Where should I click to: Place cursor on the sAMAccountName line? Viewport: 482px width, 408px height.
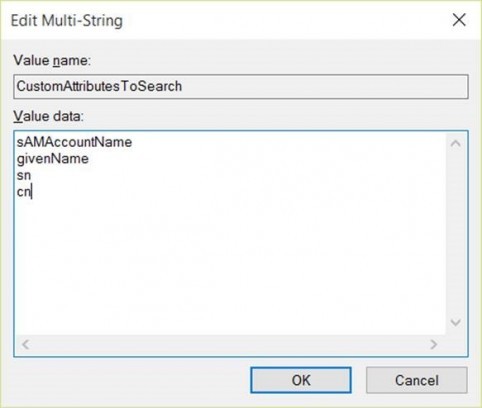click(74, 142)
